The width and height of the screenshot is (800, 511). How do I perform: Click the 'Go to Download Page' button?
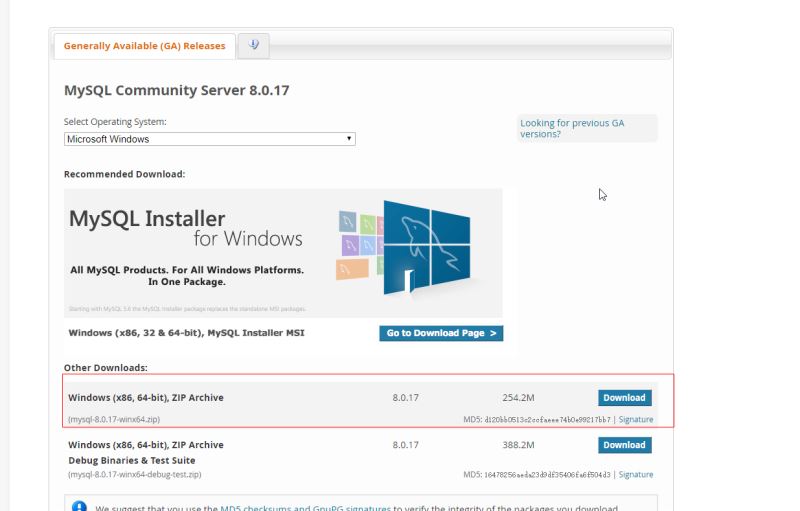441,333
